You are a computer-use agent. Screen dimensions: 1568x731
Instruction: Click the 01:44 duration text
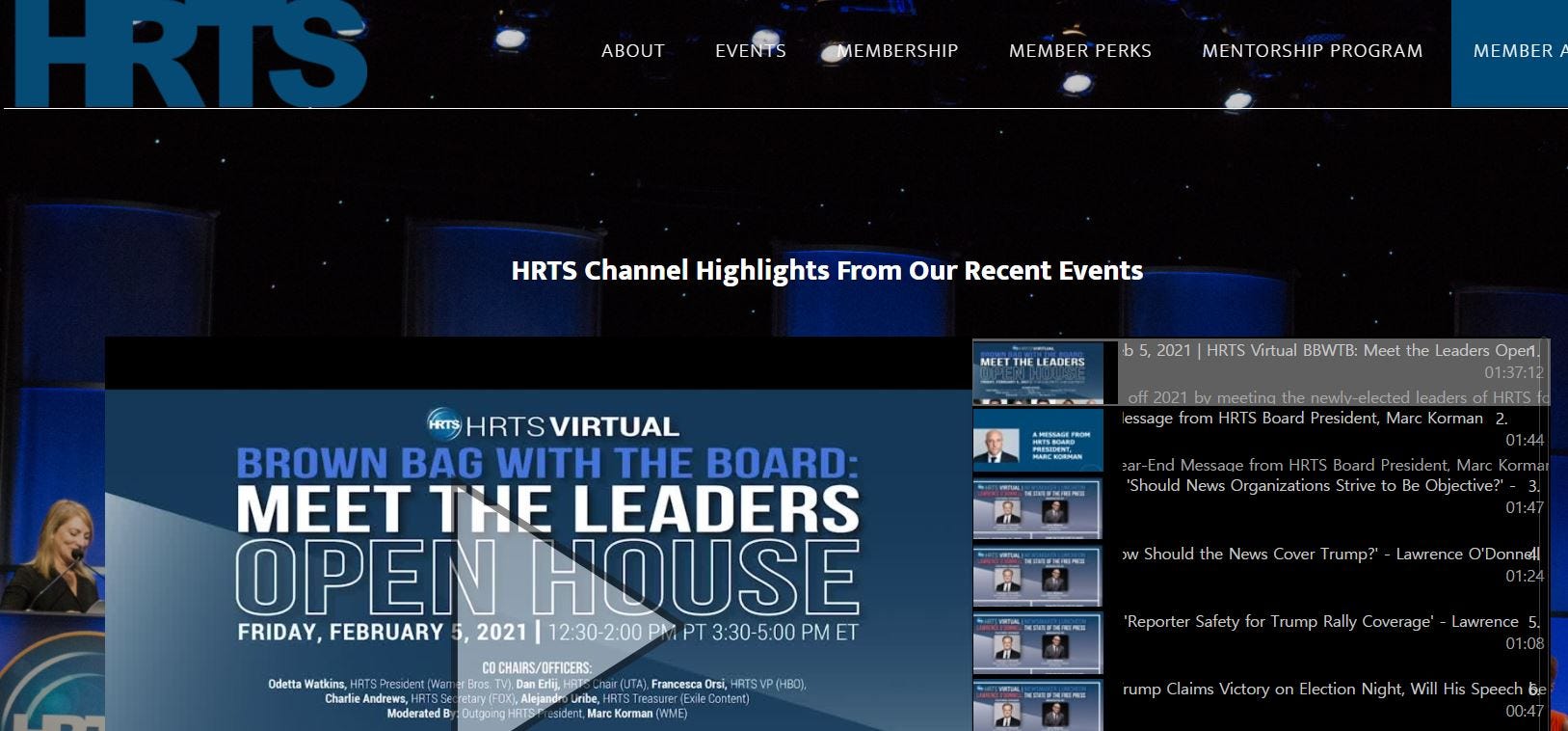pyautogui.click(x=1525, y=441)
